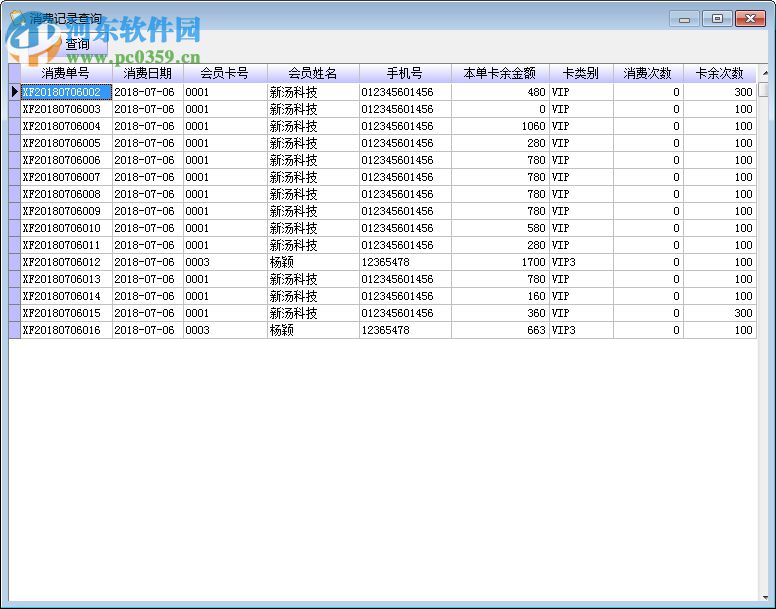Viewport: 776px width, 609px height.
Task: Click balance 1060 cell
Action: [500, 126]
